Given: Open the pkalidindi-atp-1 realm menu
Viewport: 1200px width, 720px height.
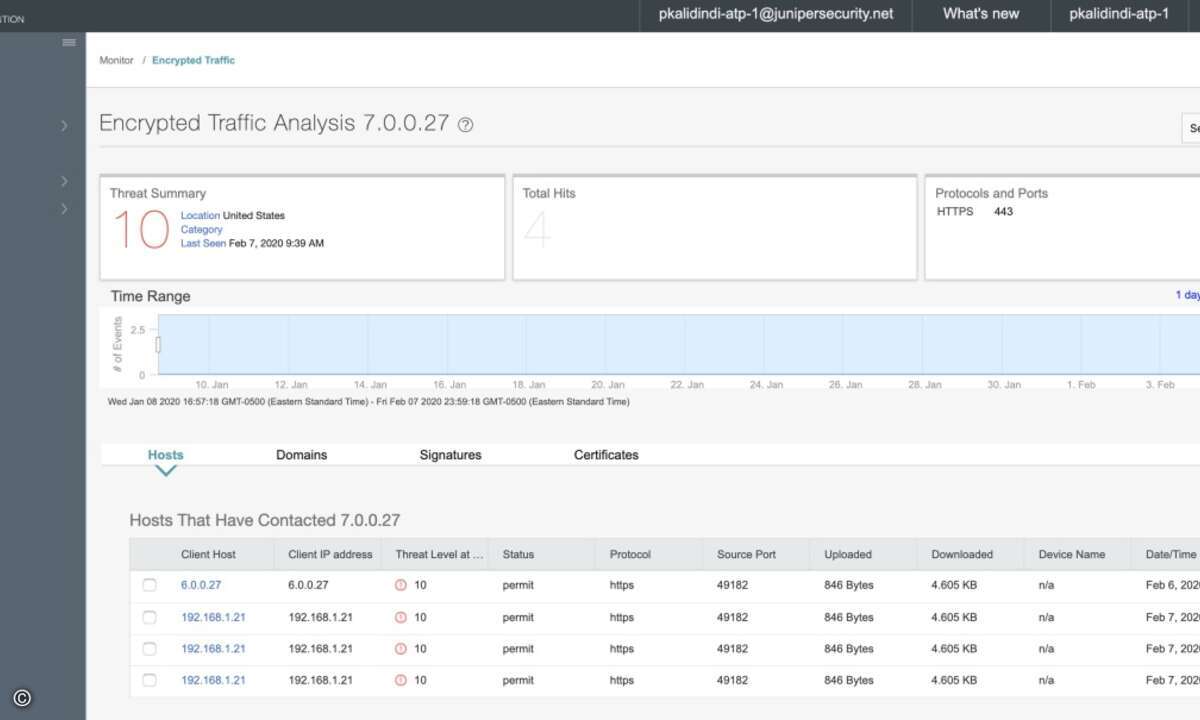Looking at the screenshot, I should point(1119,14).
